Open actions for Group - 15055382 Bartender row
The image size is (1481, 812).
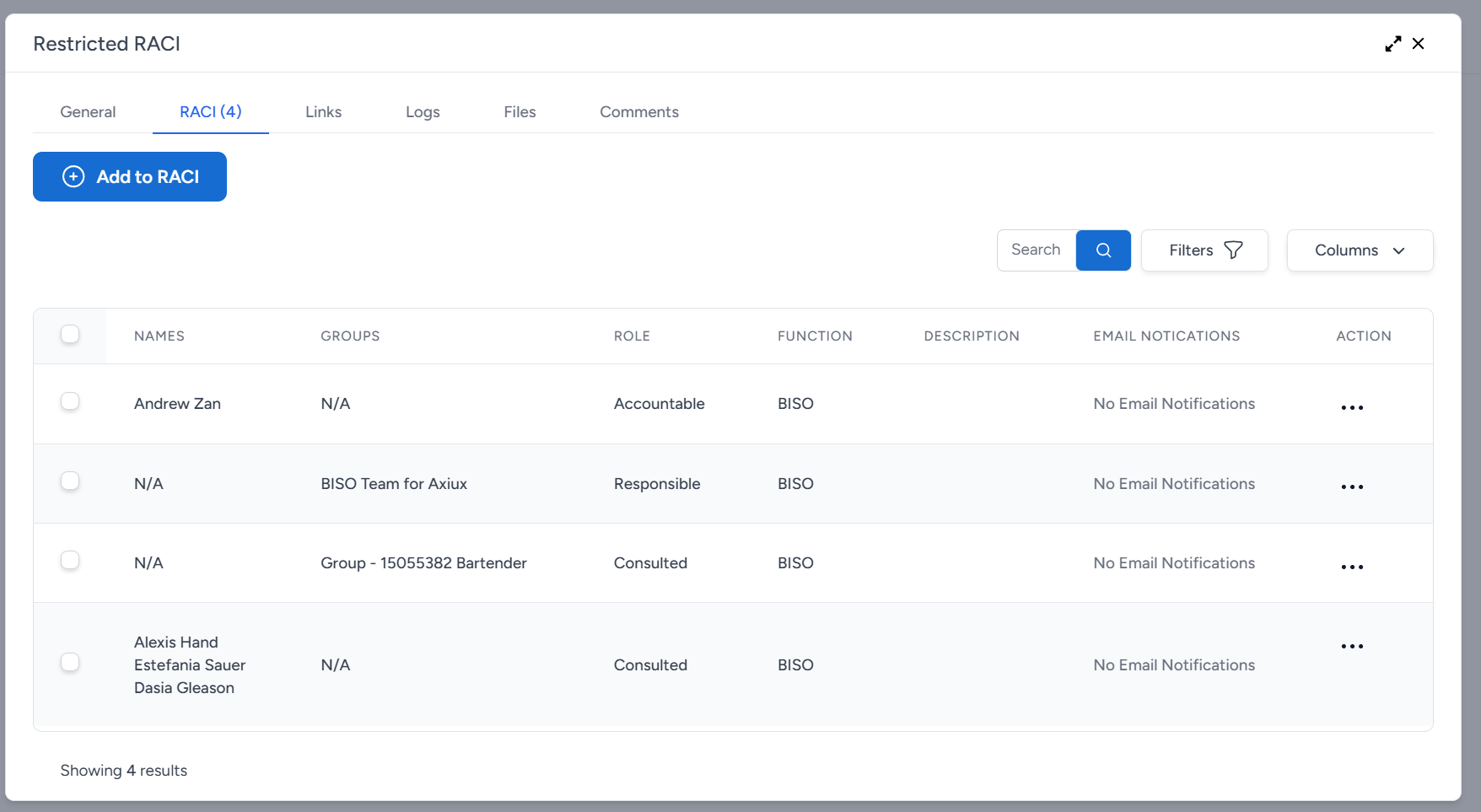tap(1352, 567)
